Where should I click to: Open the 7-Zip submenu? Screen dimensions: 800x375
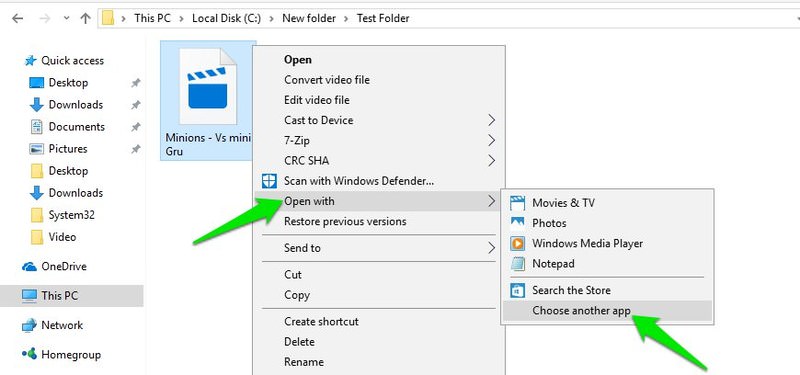tap(379, 140)
